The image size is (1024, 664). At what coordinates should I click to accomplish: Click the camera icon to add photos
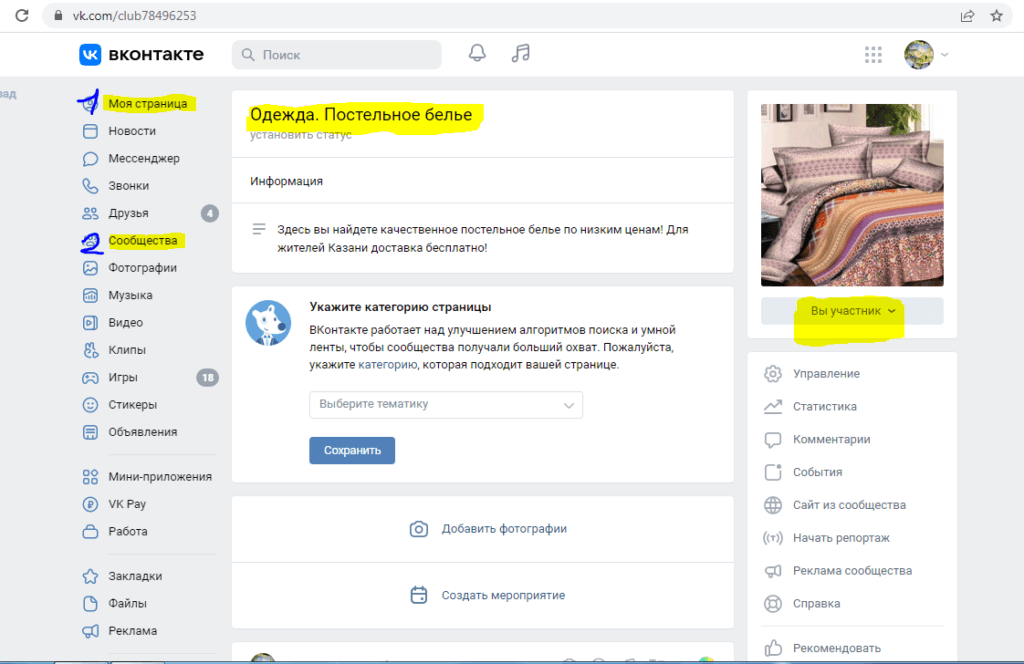point(419,529)
